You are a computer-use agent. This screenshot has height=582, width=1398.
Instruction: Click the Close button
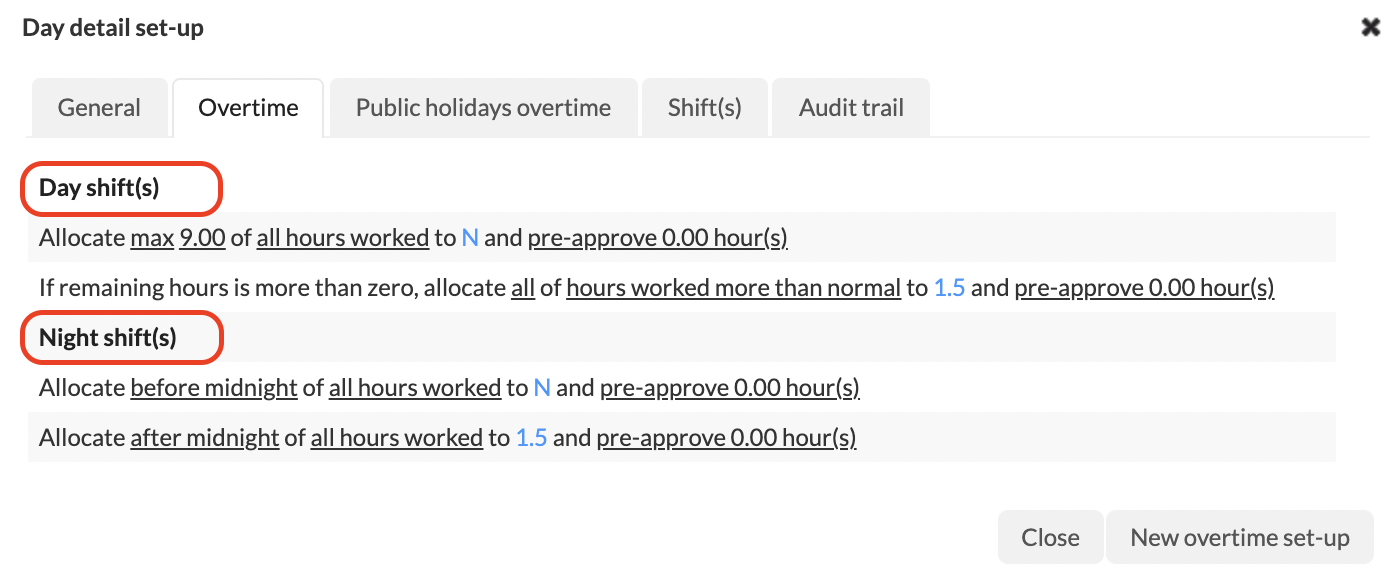1050,538
